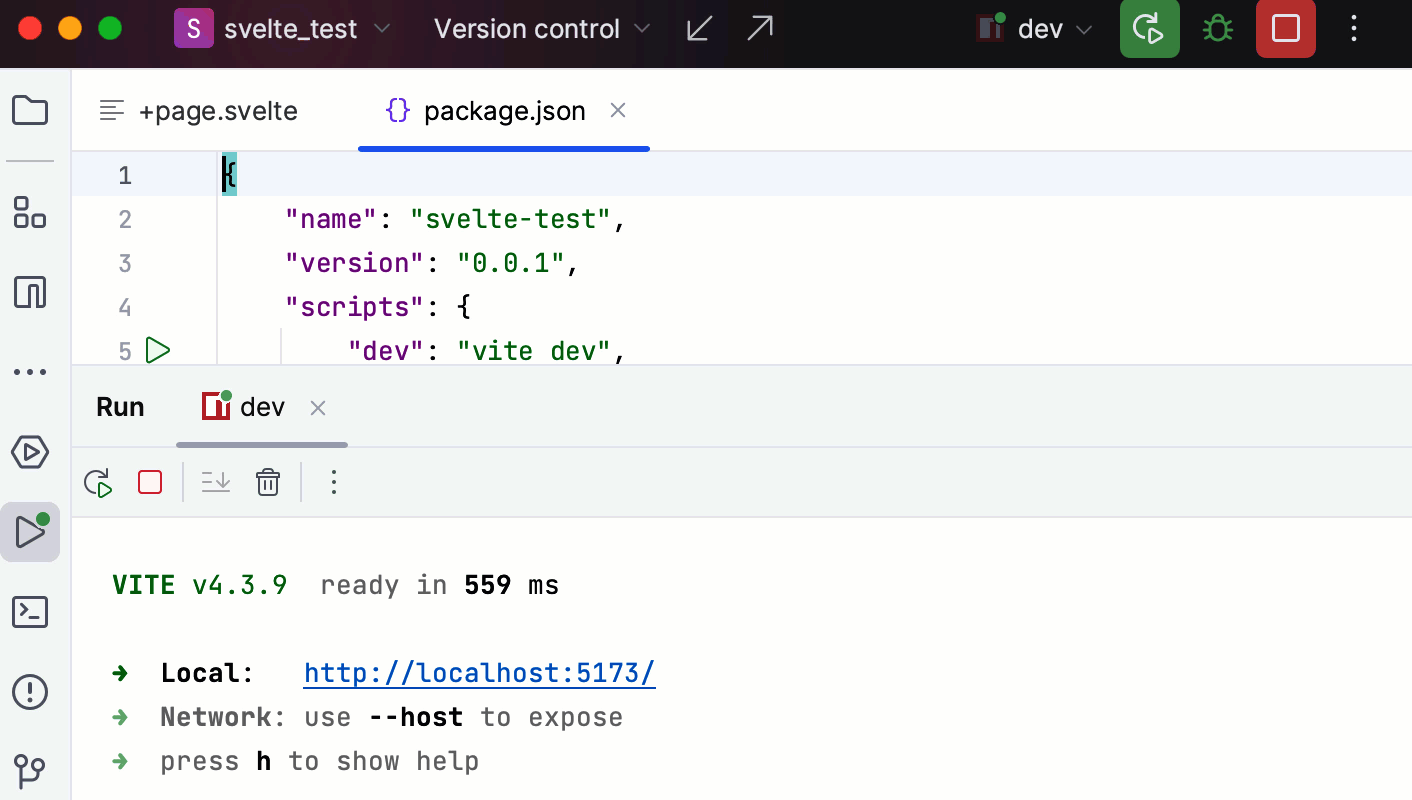Image resolution: width=1412 pixels, height=800 pixels.
Task: Open the main toolbar more actions menu
Action: (x=1353, y=29)
